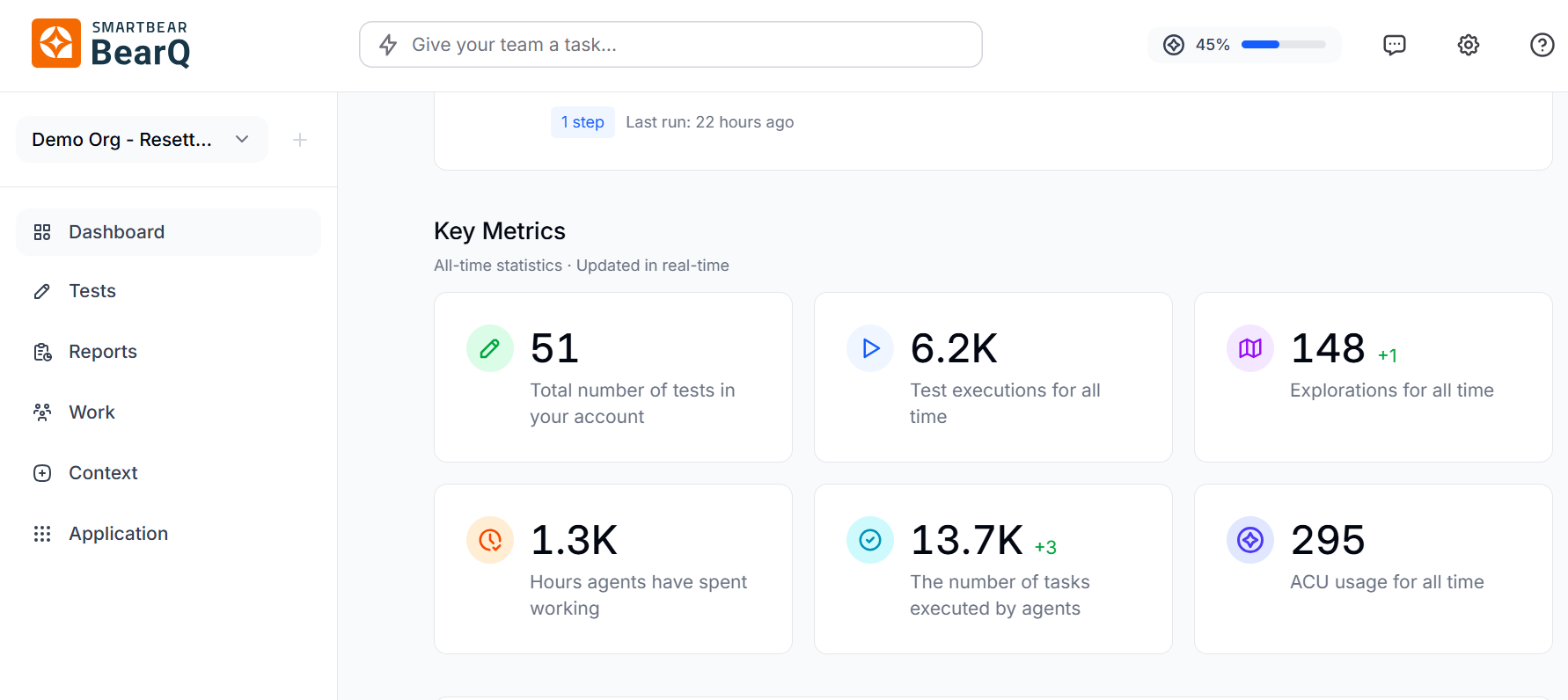Click the orange clock icon on hours card
The height and width of the screenshot is (700, 1568).
coord(490,540)
